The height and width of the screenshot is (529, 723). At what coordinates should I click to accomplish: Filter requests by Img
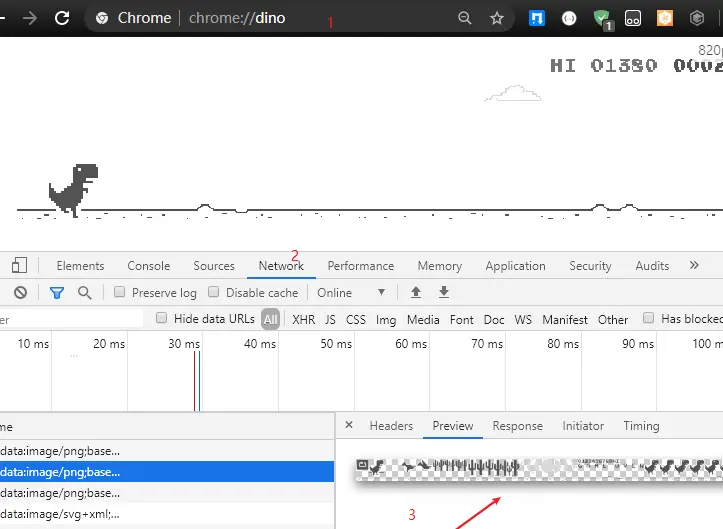click(386, 320)
